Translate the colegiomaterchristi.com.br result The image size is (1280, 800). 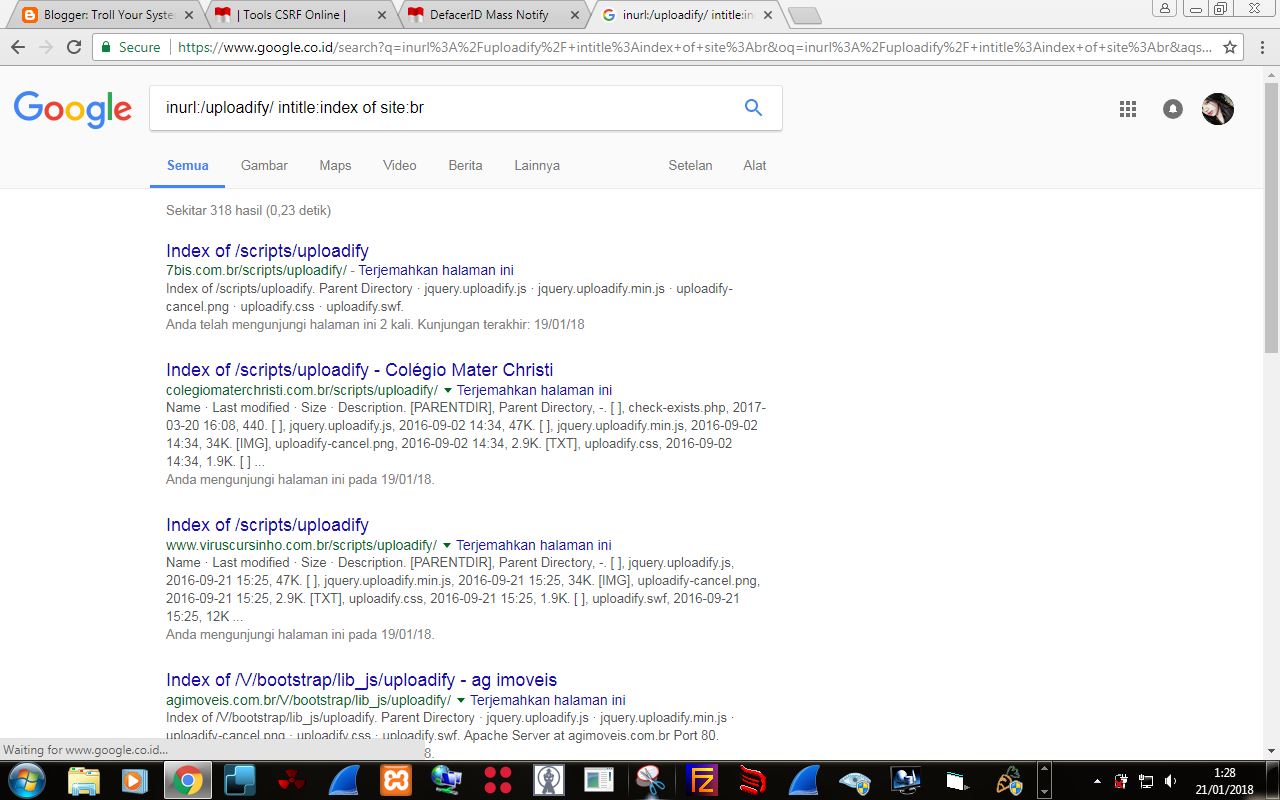pos(534,390)
